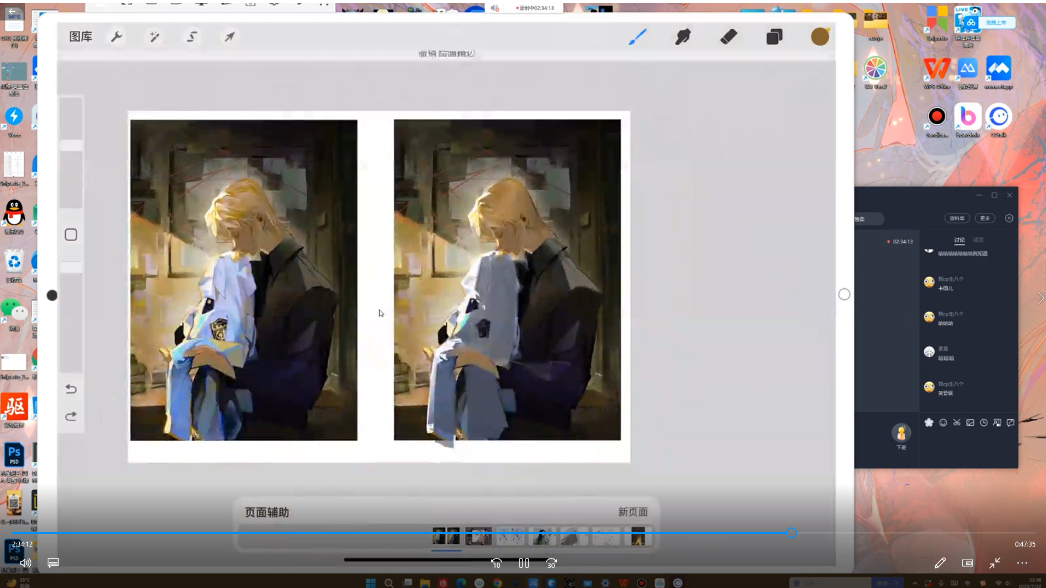Undo with the sidebar undo arrow
Viewport: 1046px width, 588px height.
tap(71, 389)
